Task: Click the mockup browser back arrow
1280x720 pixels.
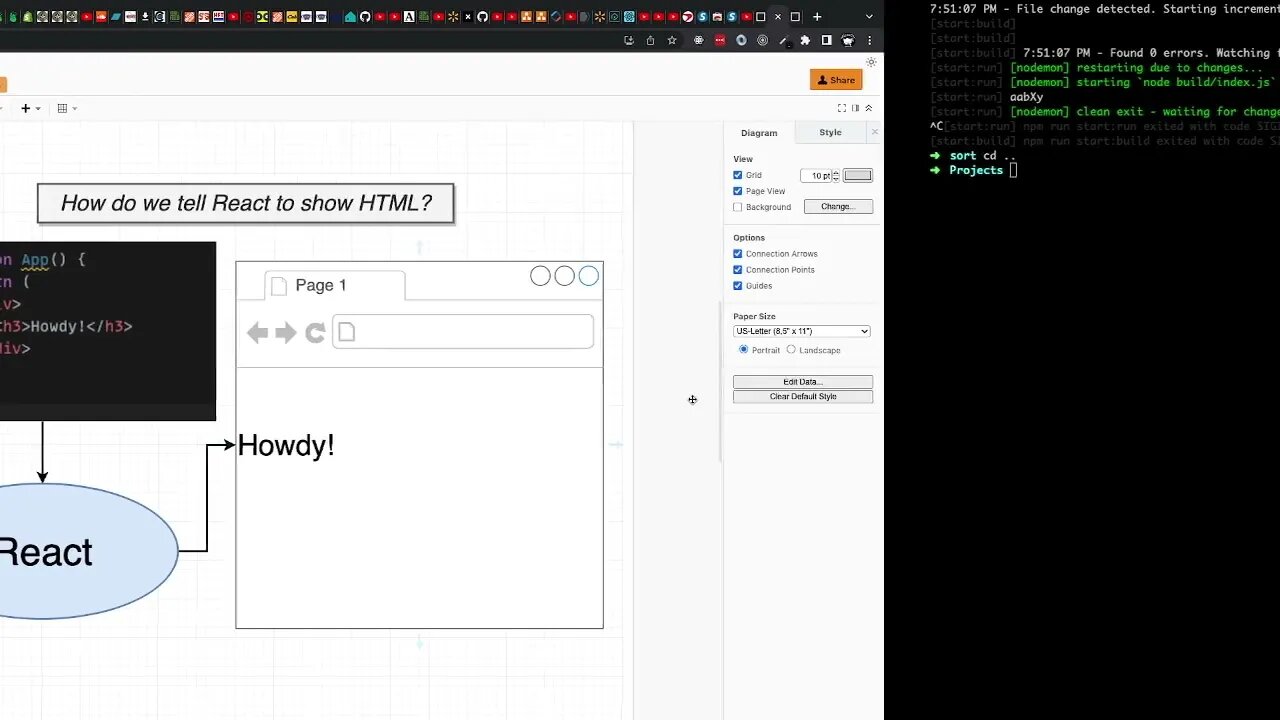Action: point(258,333)
